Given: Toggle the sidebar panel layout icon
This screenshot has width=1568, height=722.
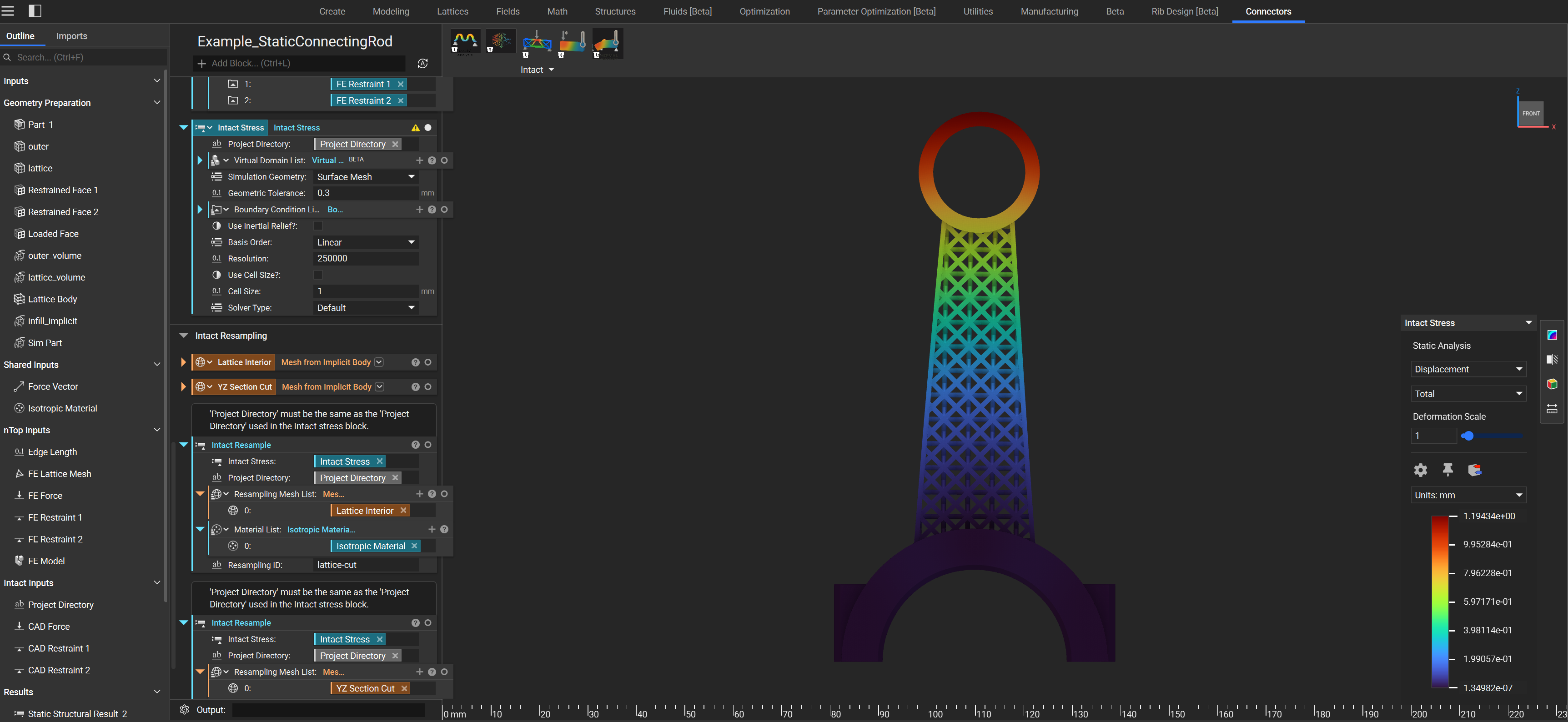Looking at the screenshot, I should [x=35, y=11].
